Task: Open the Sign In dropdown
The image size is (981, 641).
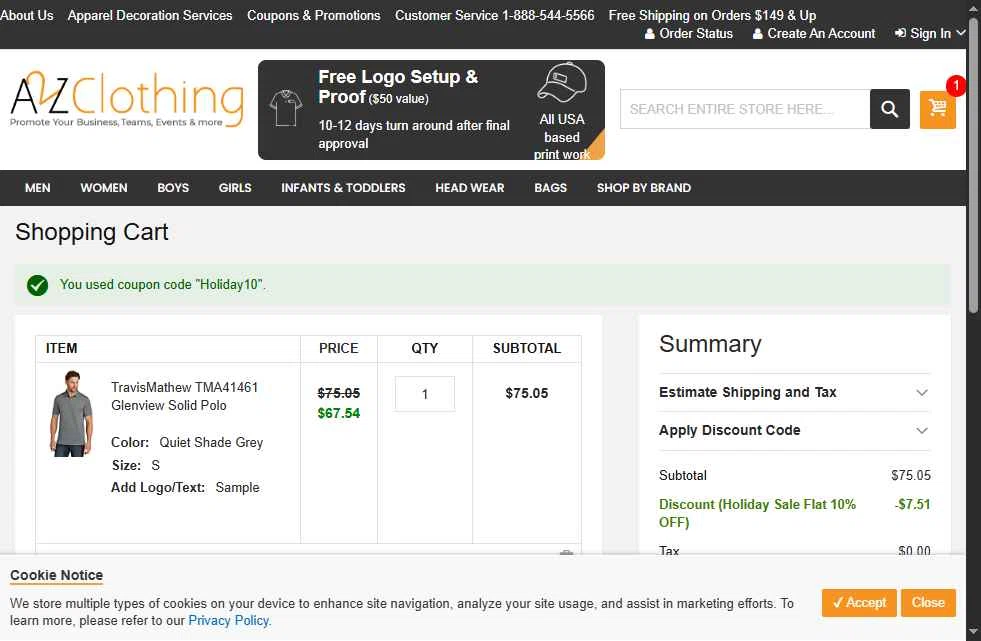Action: (930, 34)
